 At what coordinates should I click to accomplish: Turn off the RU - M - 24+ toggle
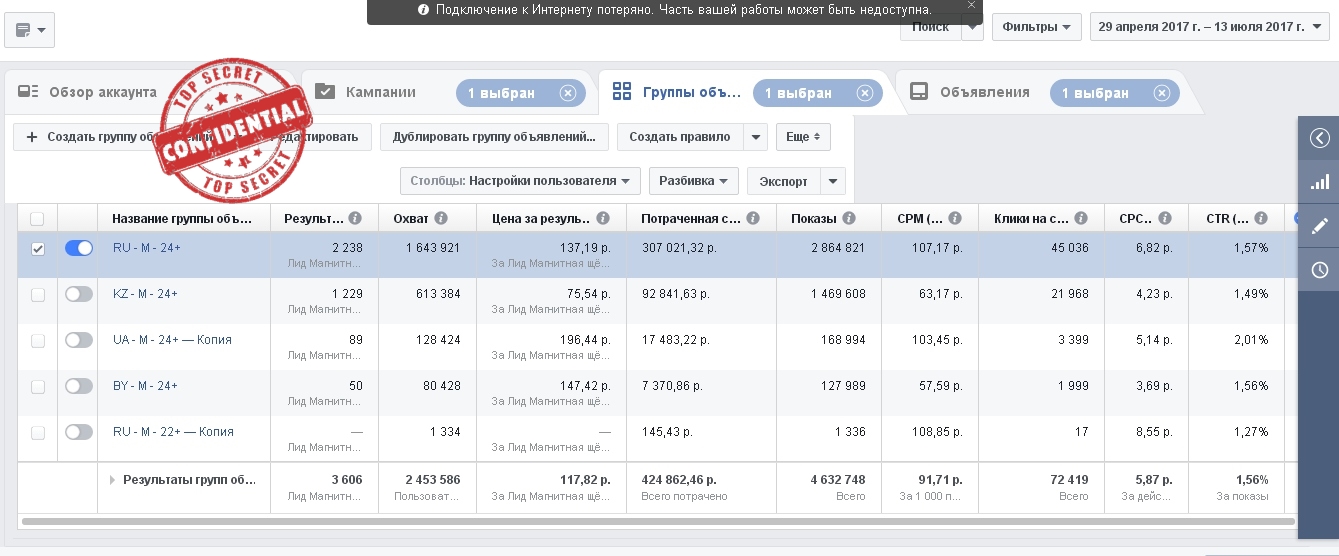coord(78,248)
